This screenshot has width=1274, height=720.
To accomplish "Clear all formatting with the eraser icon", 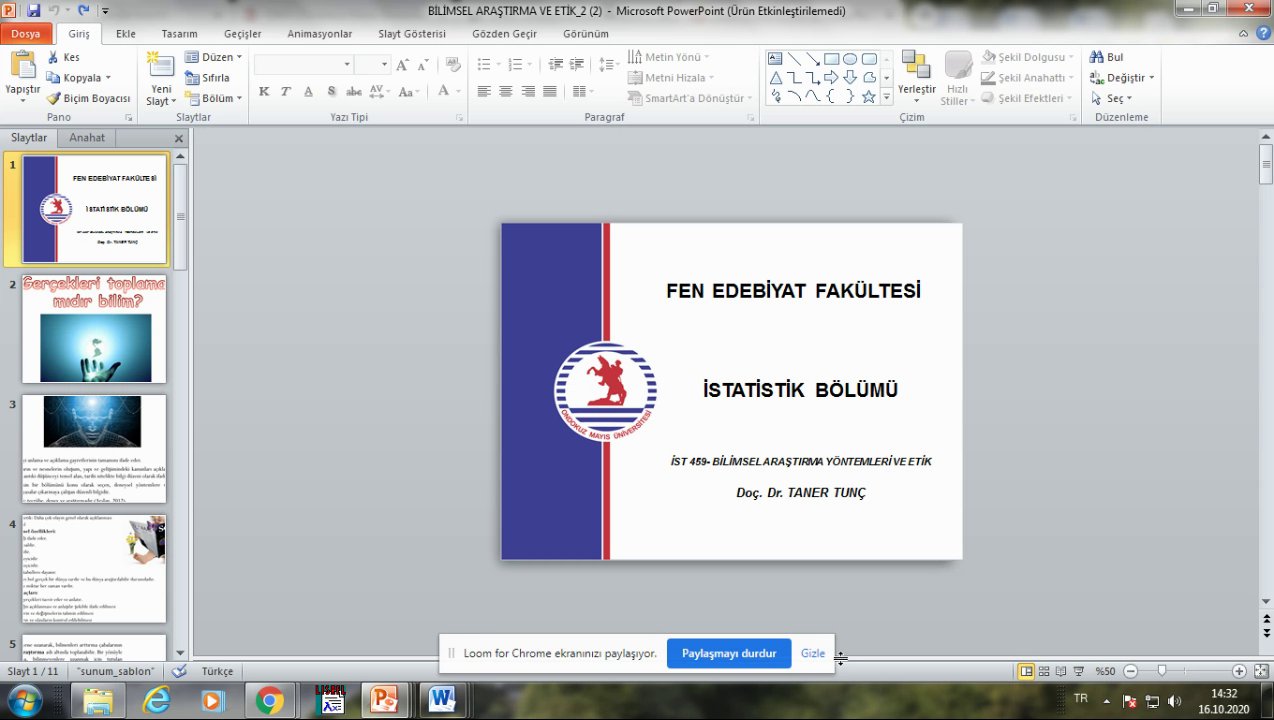I will pos(452,64).
